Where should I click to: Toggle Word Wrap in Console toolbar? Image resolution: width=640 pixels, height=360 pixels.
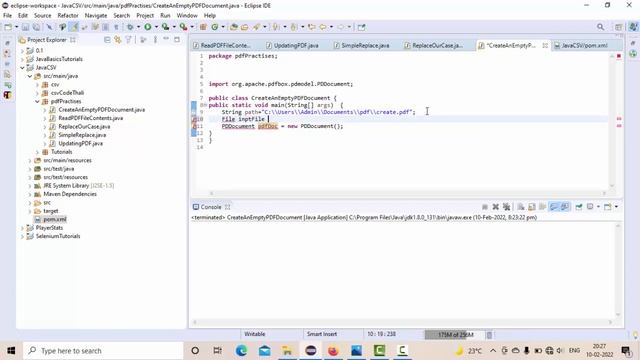tap(542, 207)
